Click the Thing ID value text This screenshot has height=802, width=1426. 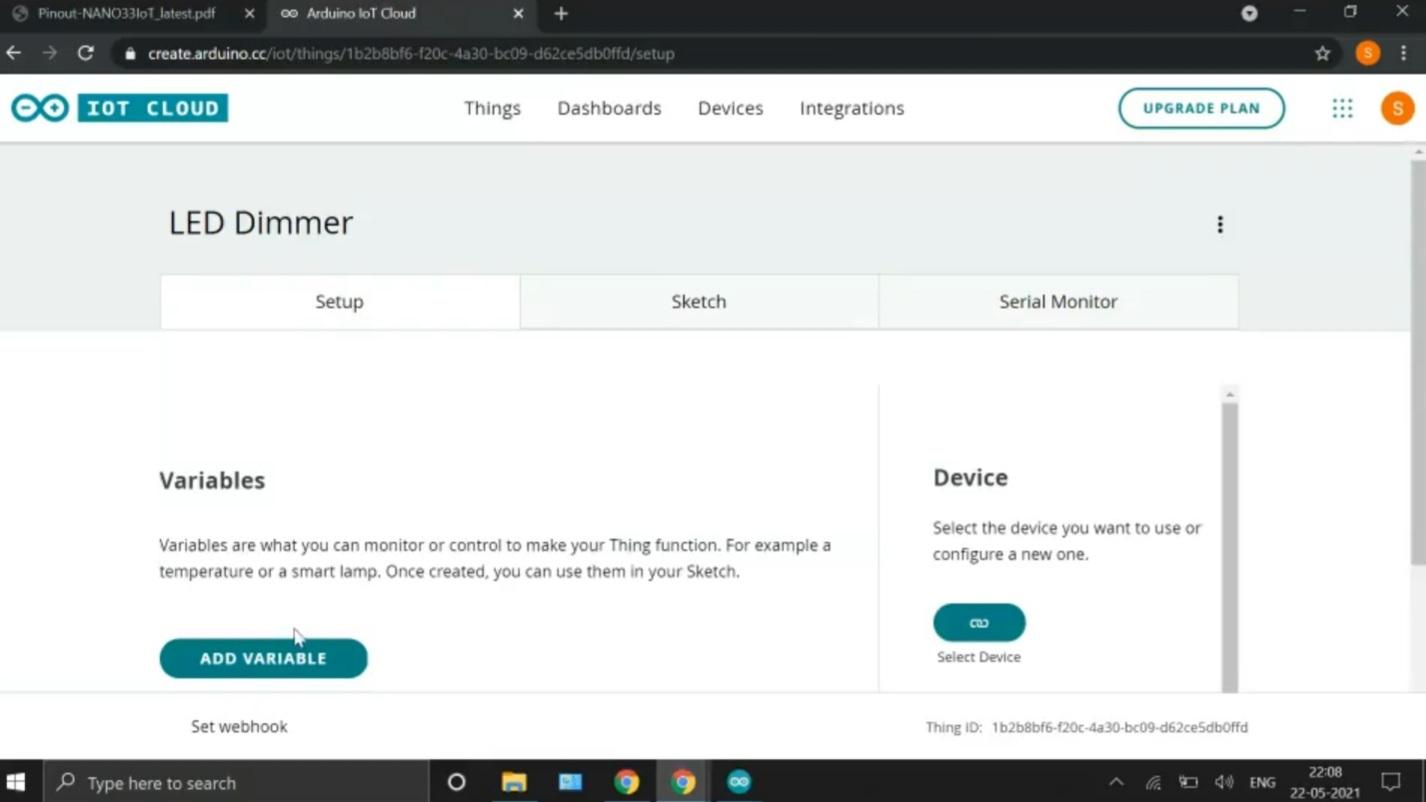pyautogui.click(x=1120, y=727)
